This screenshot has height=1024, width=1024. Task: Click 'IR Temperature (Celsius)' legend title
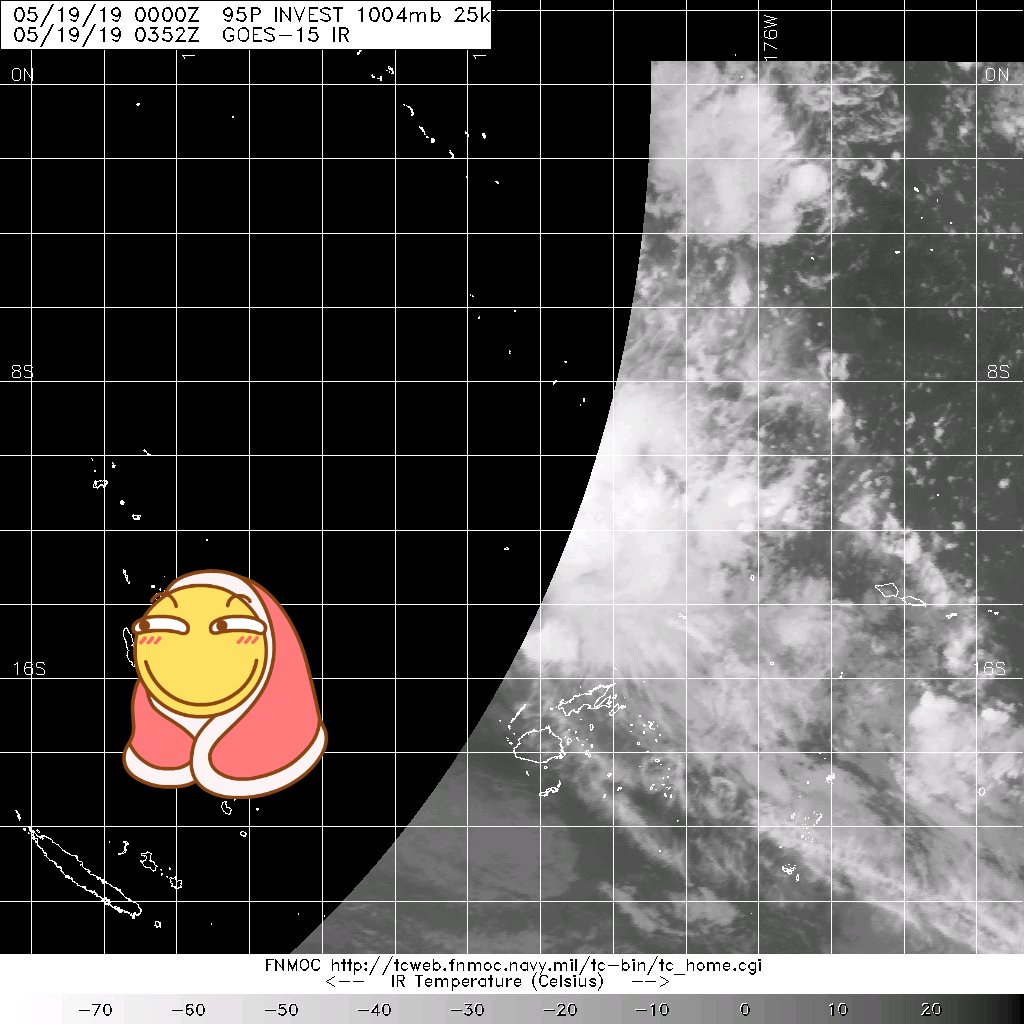click(x=497, y=981)
